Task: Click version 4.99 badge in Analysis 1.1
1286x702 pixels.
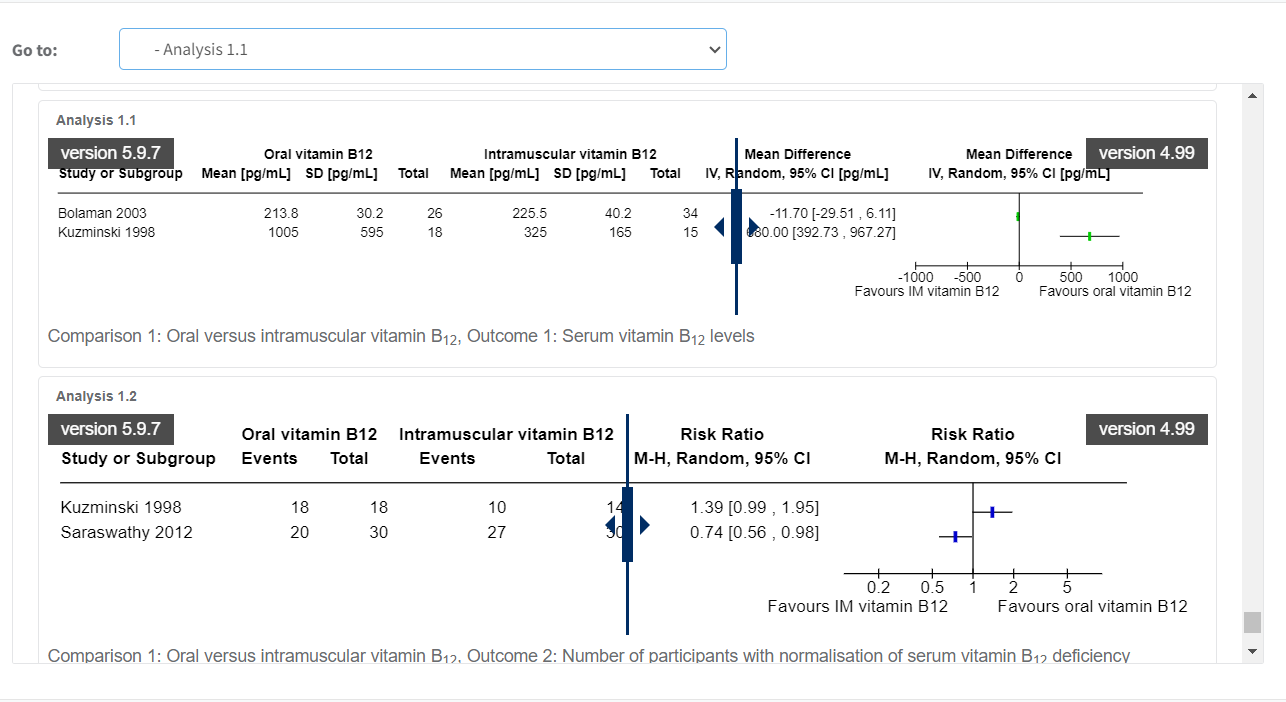Action: (1146, 153)
